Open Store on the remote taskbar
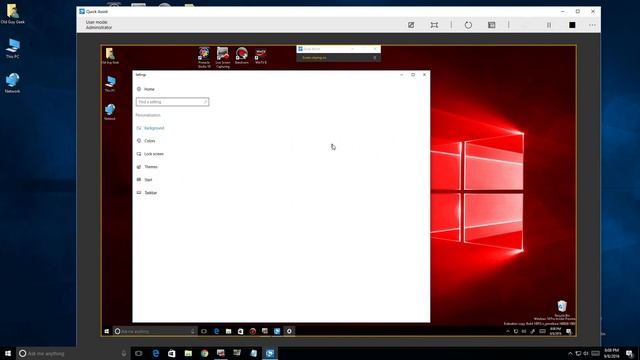The width and height of the screenshot is (640, 360). click(x=240, y=331)
